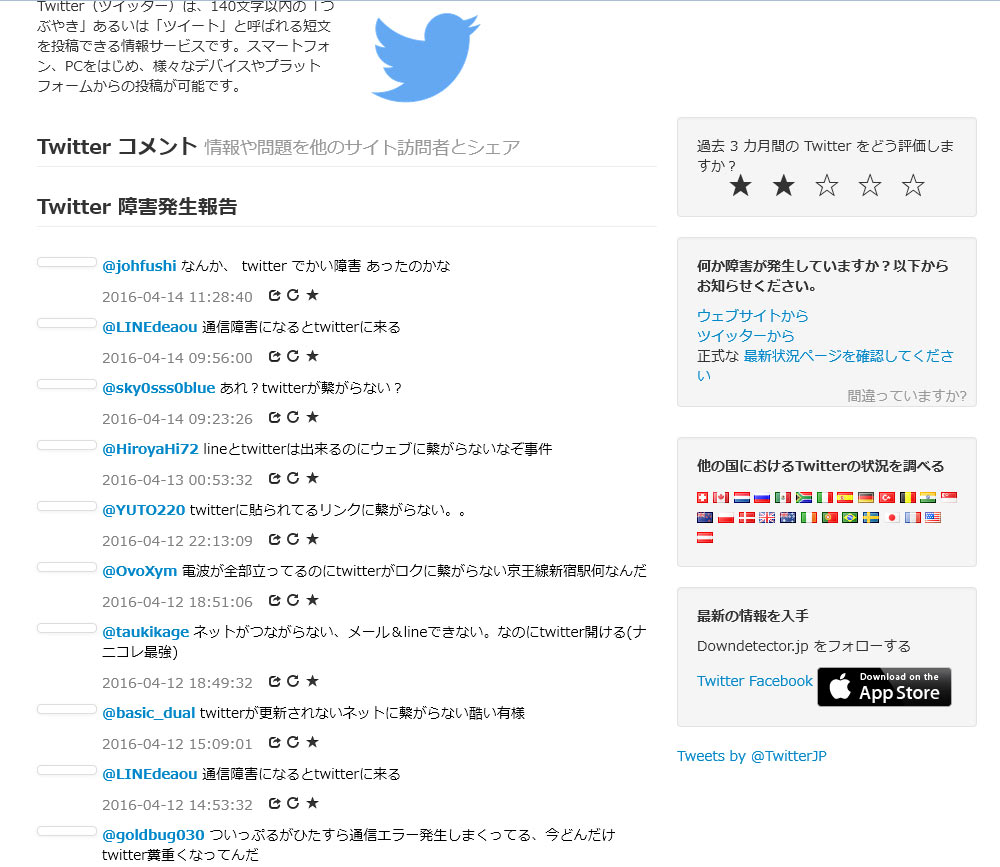
Task: Select the Spain flag
Action: click(x=845, y=498)
